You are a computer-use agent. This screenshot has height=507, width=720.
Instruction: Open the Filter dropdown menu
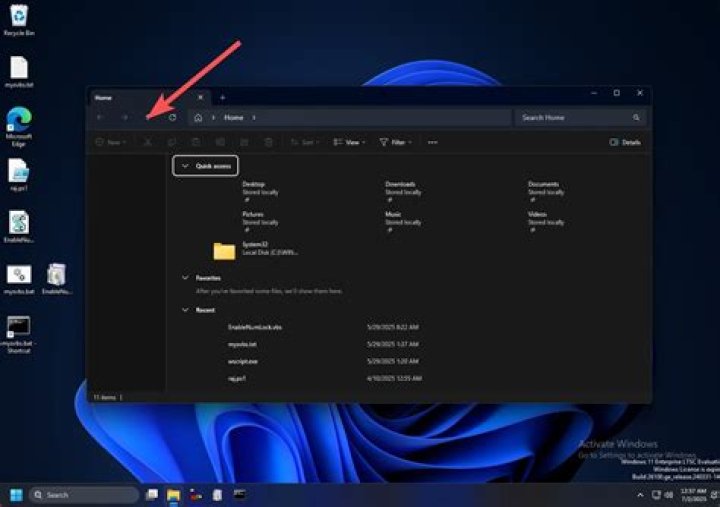coord(396,143)
